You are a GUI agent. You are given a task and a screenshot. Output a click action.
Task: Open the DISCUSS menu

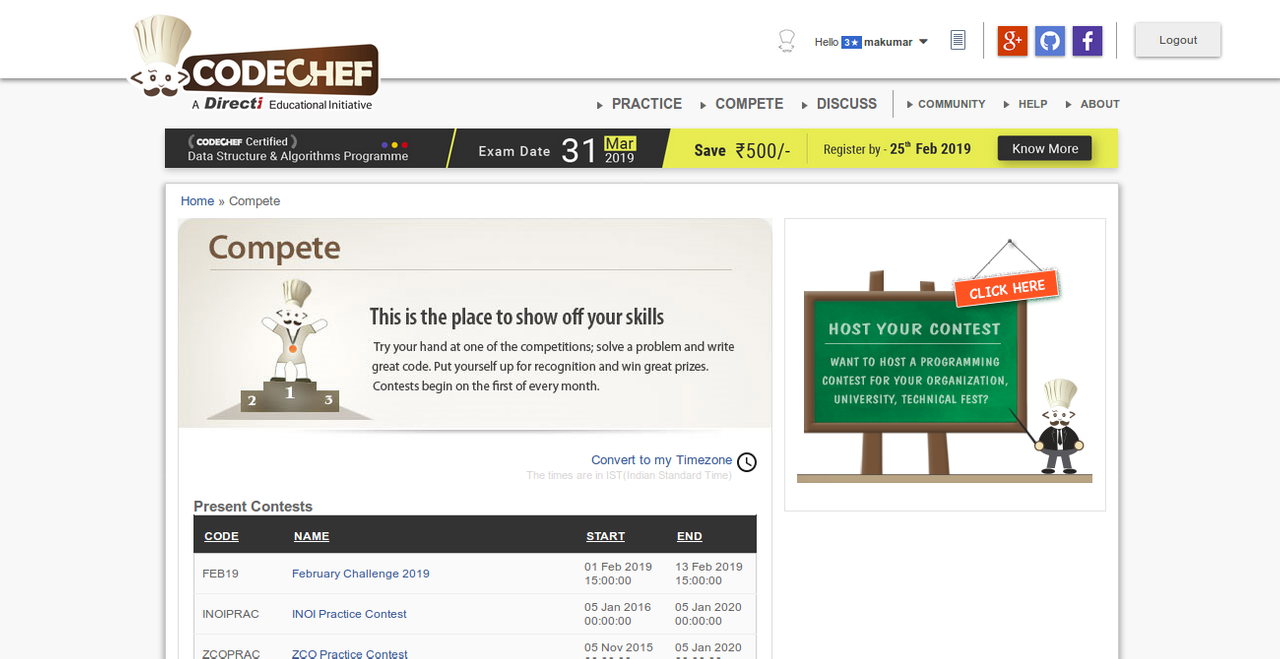pyautogui.click(x=846, y=104)
